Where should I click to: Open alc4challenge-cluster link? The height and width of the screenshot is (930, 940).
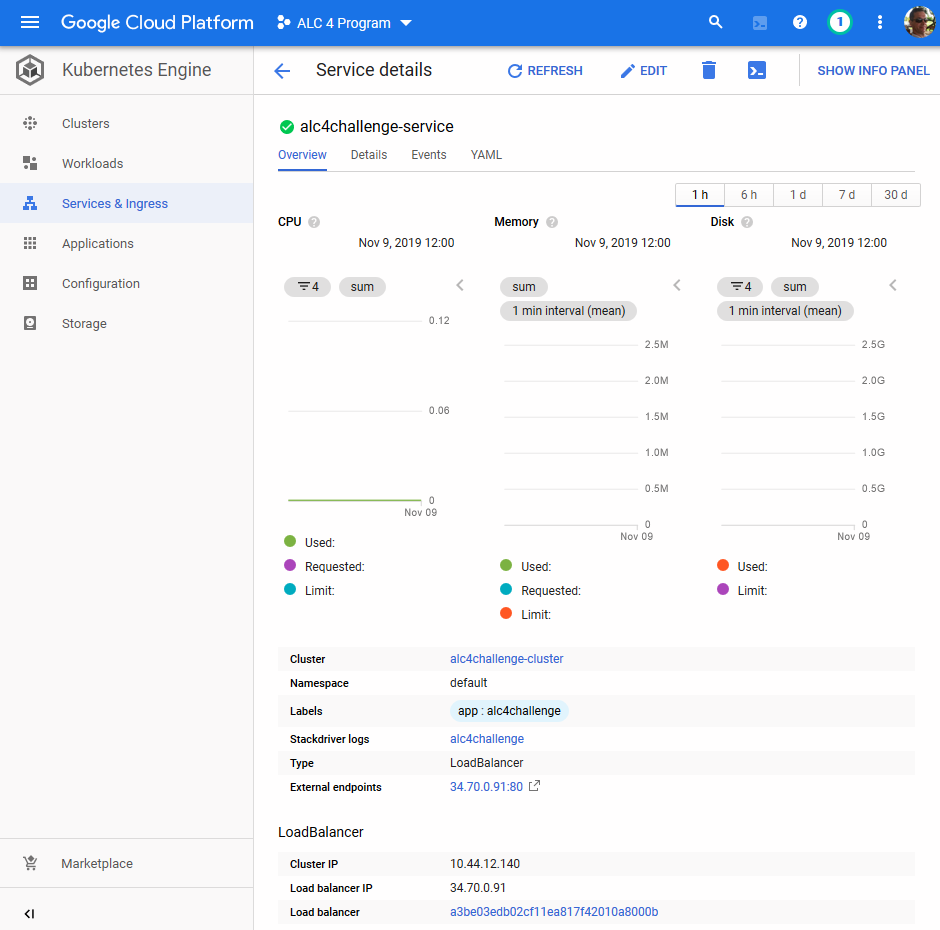pos(507,658)
